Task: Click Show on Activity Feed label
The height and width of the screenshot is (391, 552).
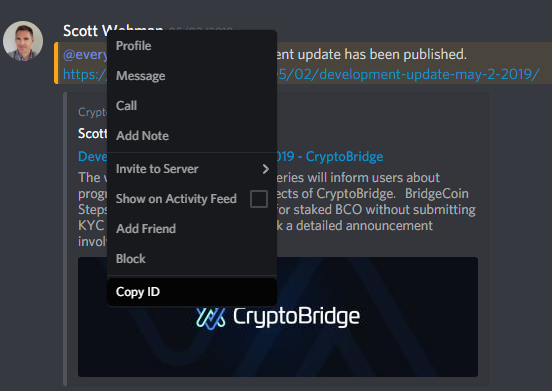Action: 176,199
